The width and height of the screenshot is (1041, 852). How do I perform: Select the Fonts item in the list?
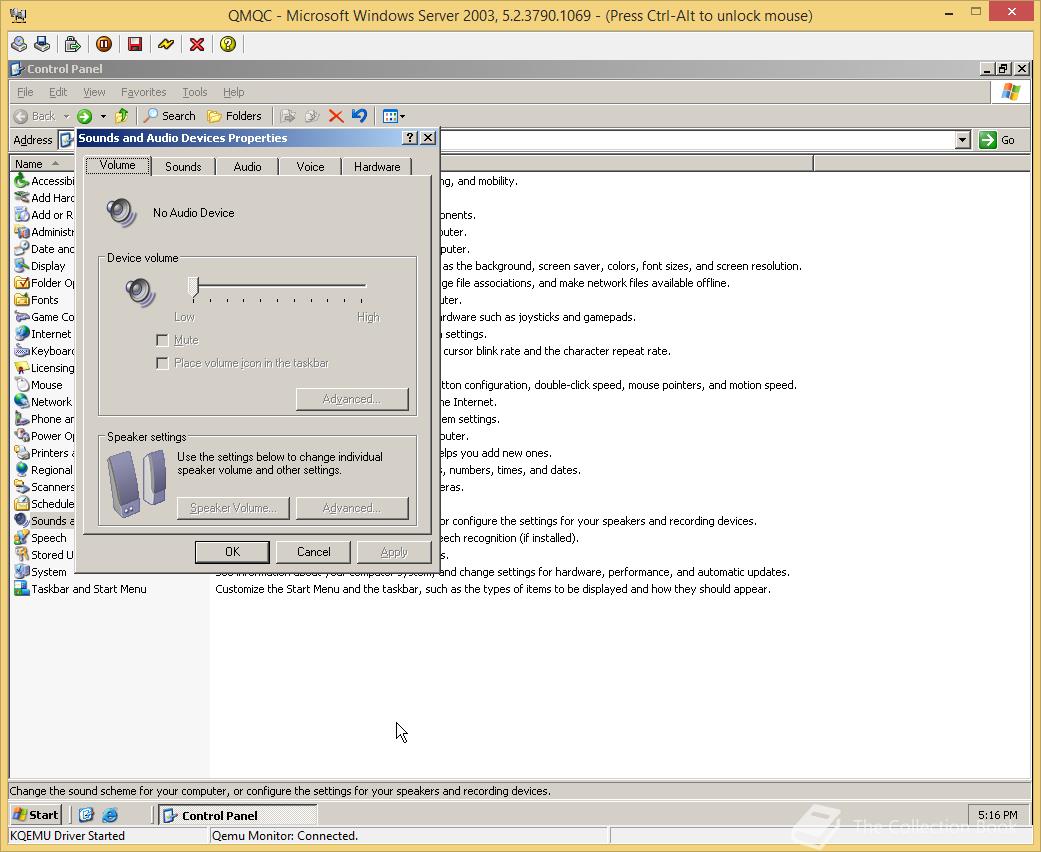point(37,300)
